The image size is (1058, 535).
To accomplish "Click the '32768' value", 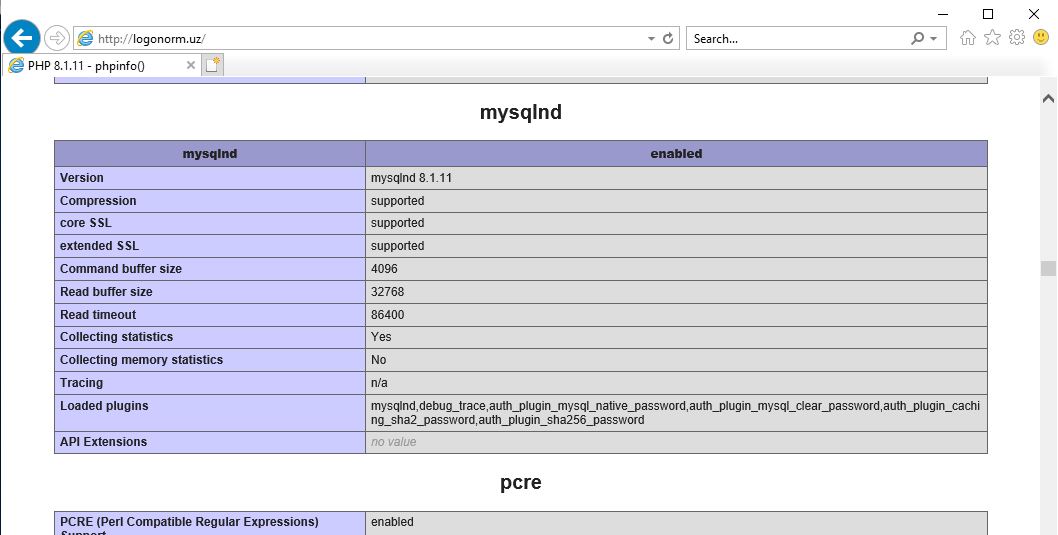I will tap(388, 291).
